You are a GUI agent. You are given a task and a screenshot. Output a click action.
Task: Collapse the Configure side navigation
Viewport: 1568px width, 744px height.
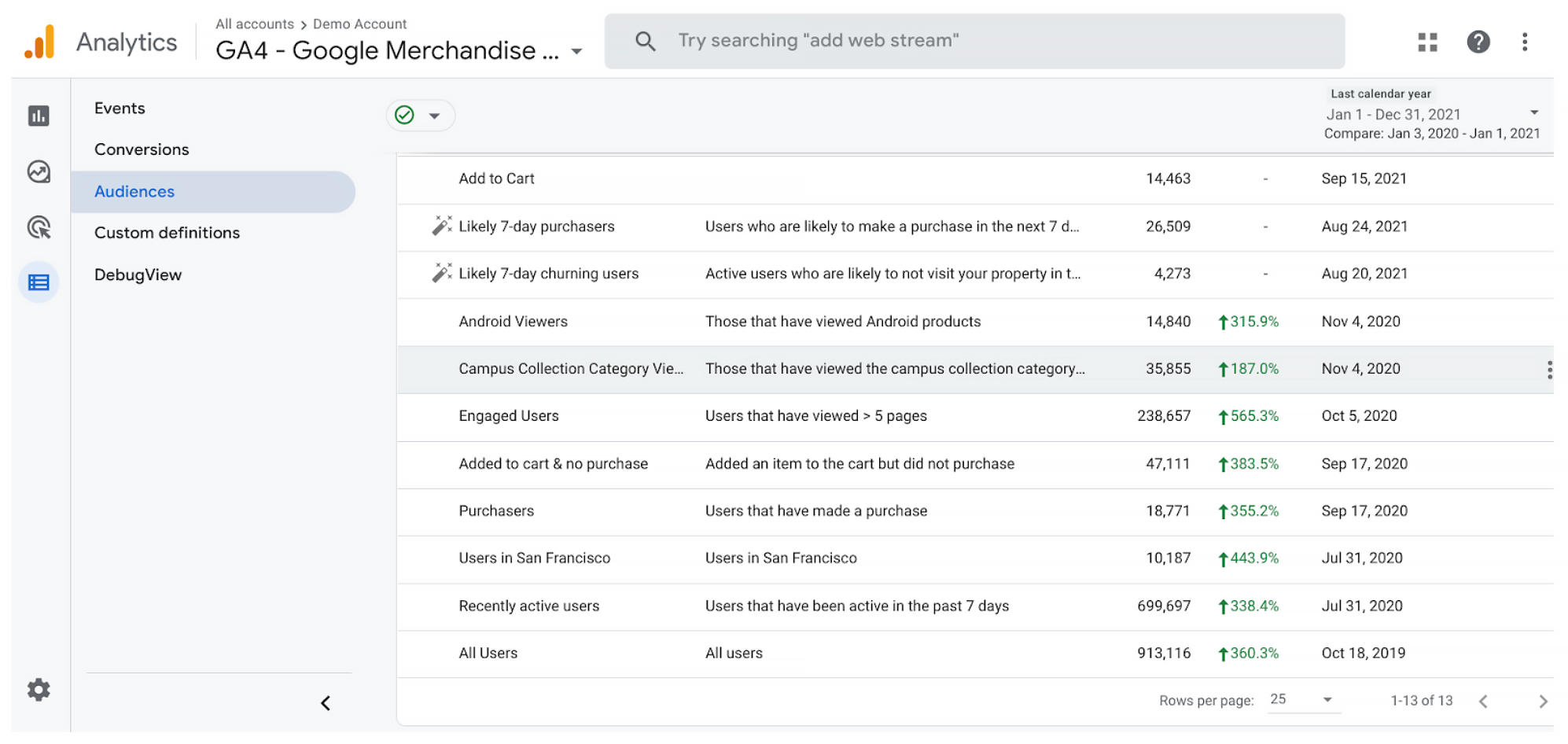click(326, 703)
